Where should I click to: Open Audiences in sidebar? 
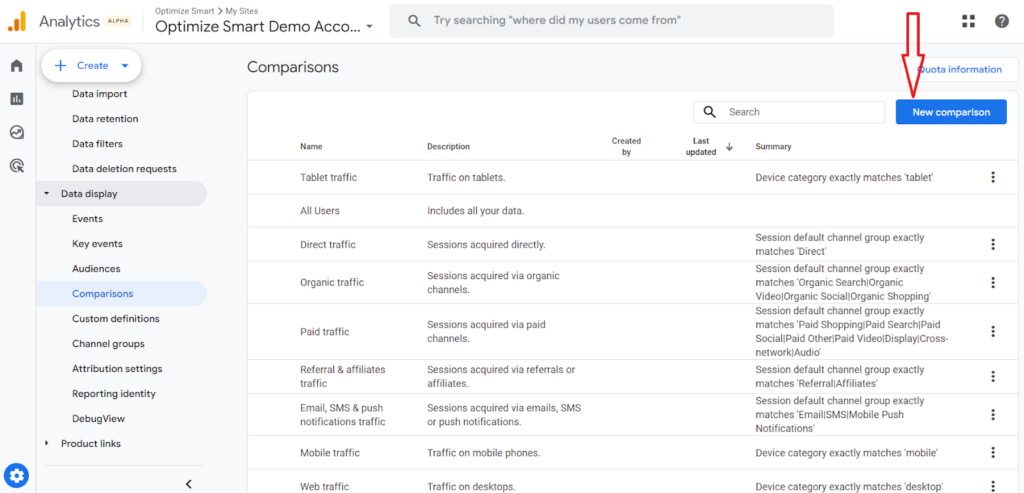coord(96,268)
